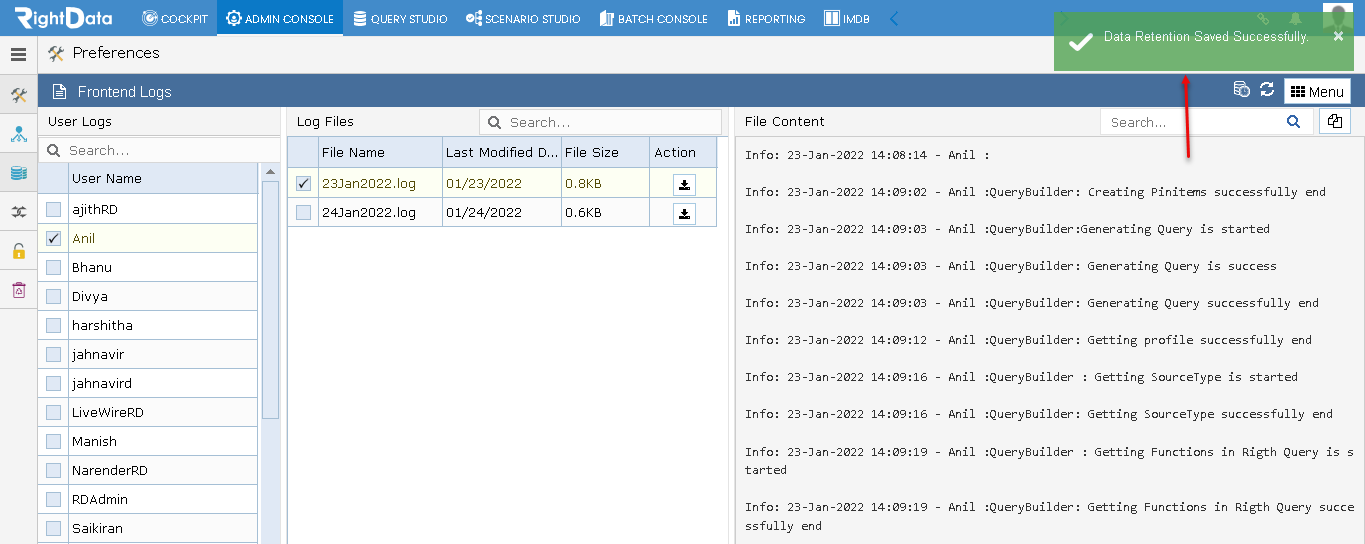The width and height of the screenshot is (1365, 544).
Task: Click the left navigation arrow after IMDB
Action: pyautogui.click(x=894, y=18)
